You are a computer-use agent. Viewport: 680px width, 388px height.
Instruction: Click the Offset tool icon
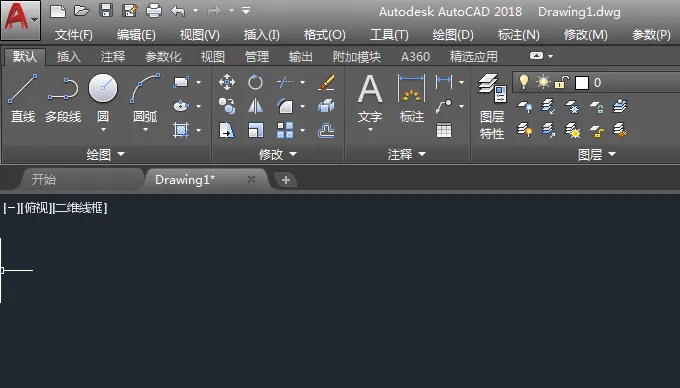(x=326, y=130)
